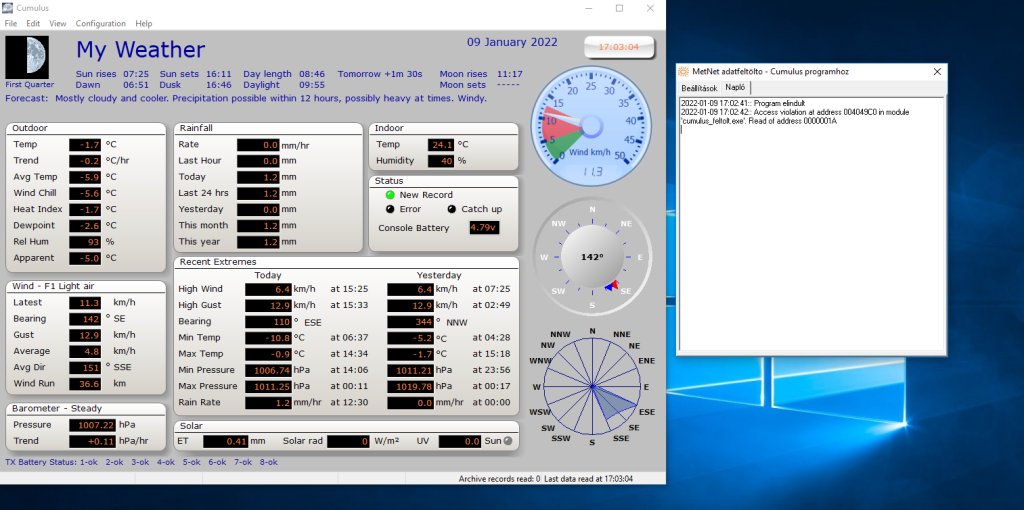Image resolution: width=1024 pixels, height=510 pixels.
Task: Open the File menu
Action: (x=11, y=23)
